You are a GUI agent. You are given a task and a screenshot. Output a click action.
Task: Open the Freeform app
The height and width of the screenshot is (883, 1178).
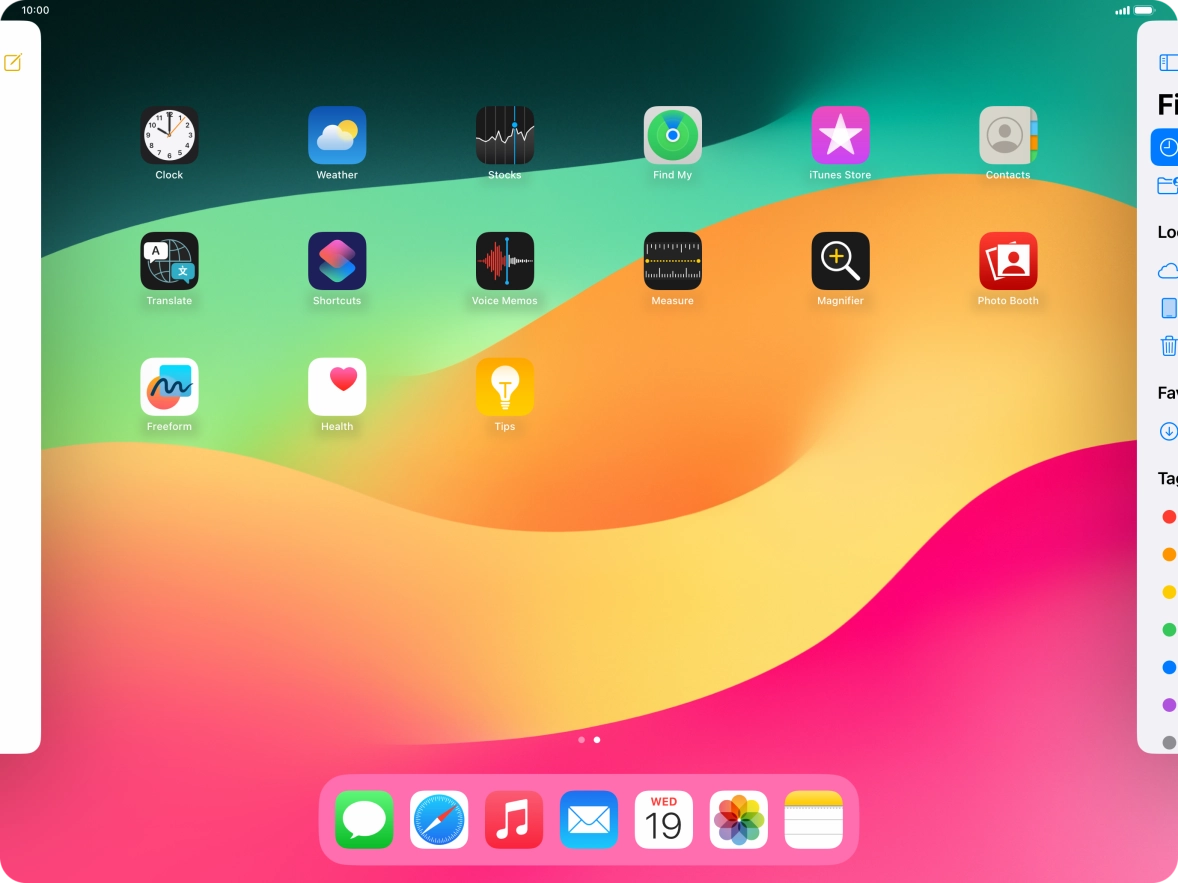(x=169, y=387)
